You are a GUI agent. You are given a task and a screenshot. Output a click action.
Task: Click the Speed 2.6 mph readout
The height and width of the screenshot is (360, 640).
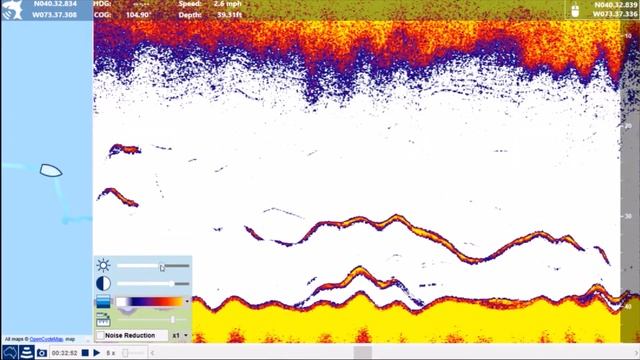pos(210,4)
